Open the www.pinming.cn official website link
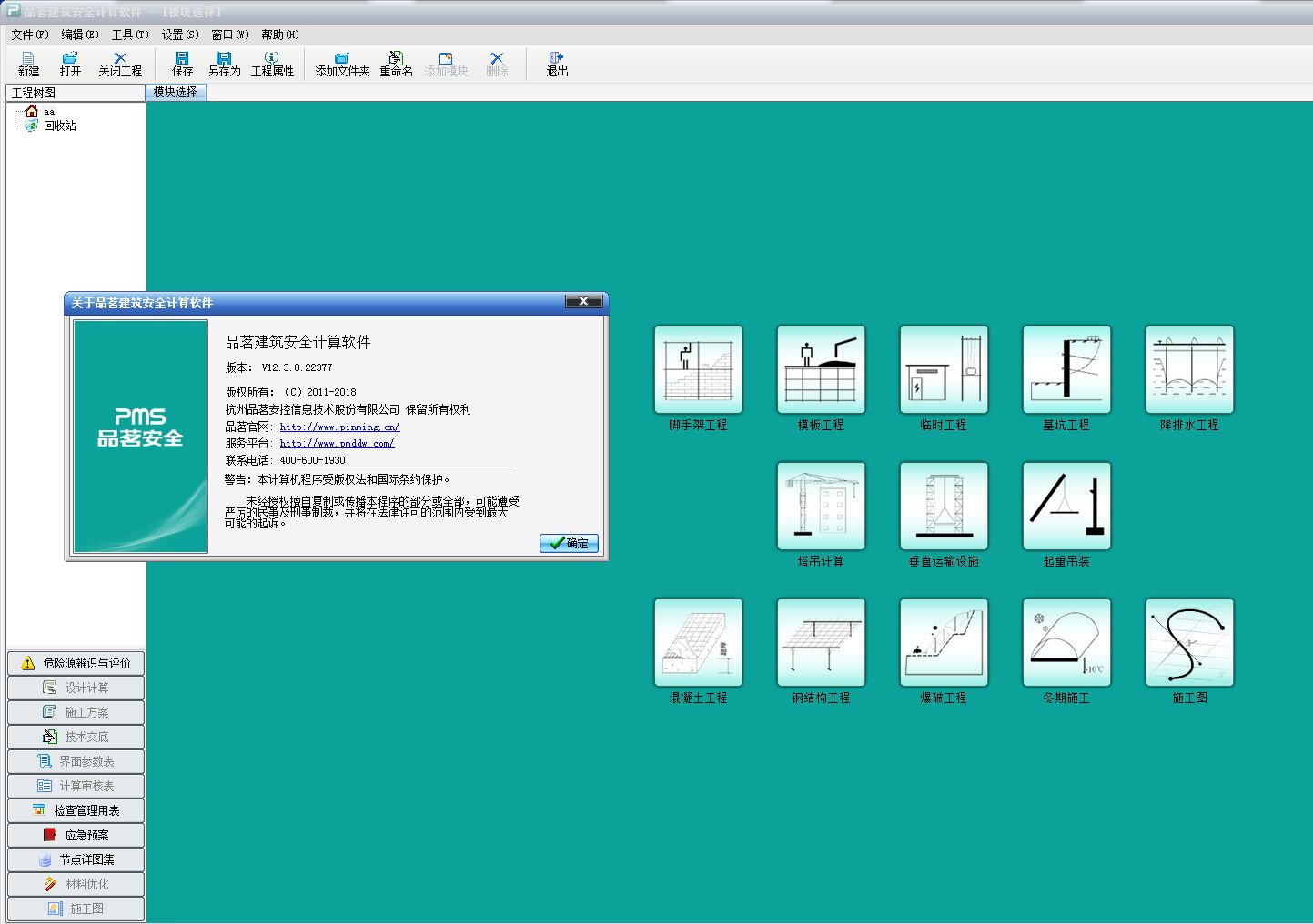The width and height of the screenshot is (1313, 924). point(339,427)
